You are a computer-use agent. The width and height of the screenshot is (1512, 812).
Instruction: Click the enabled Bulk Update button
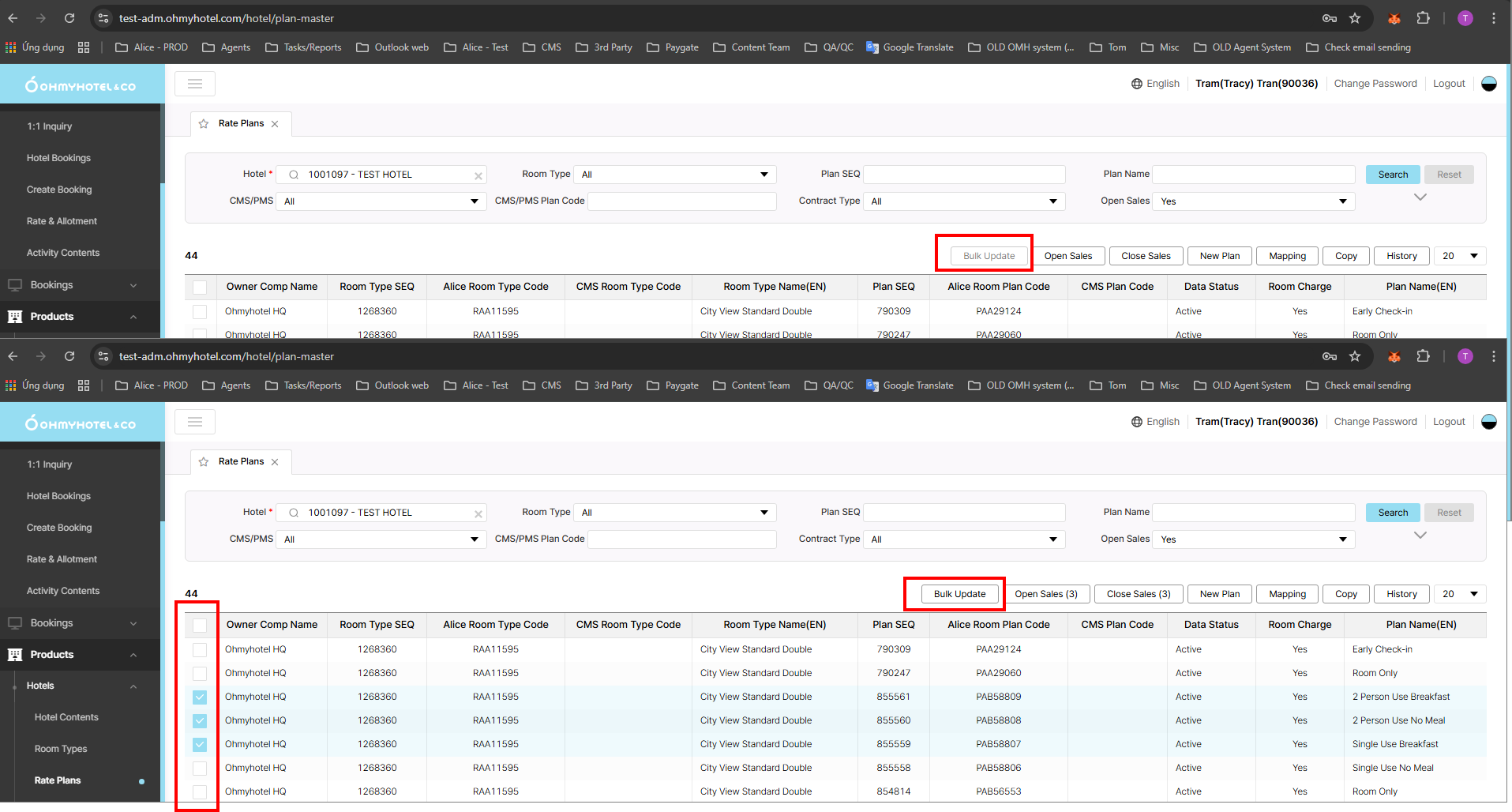pos(959,594)
